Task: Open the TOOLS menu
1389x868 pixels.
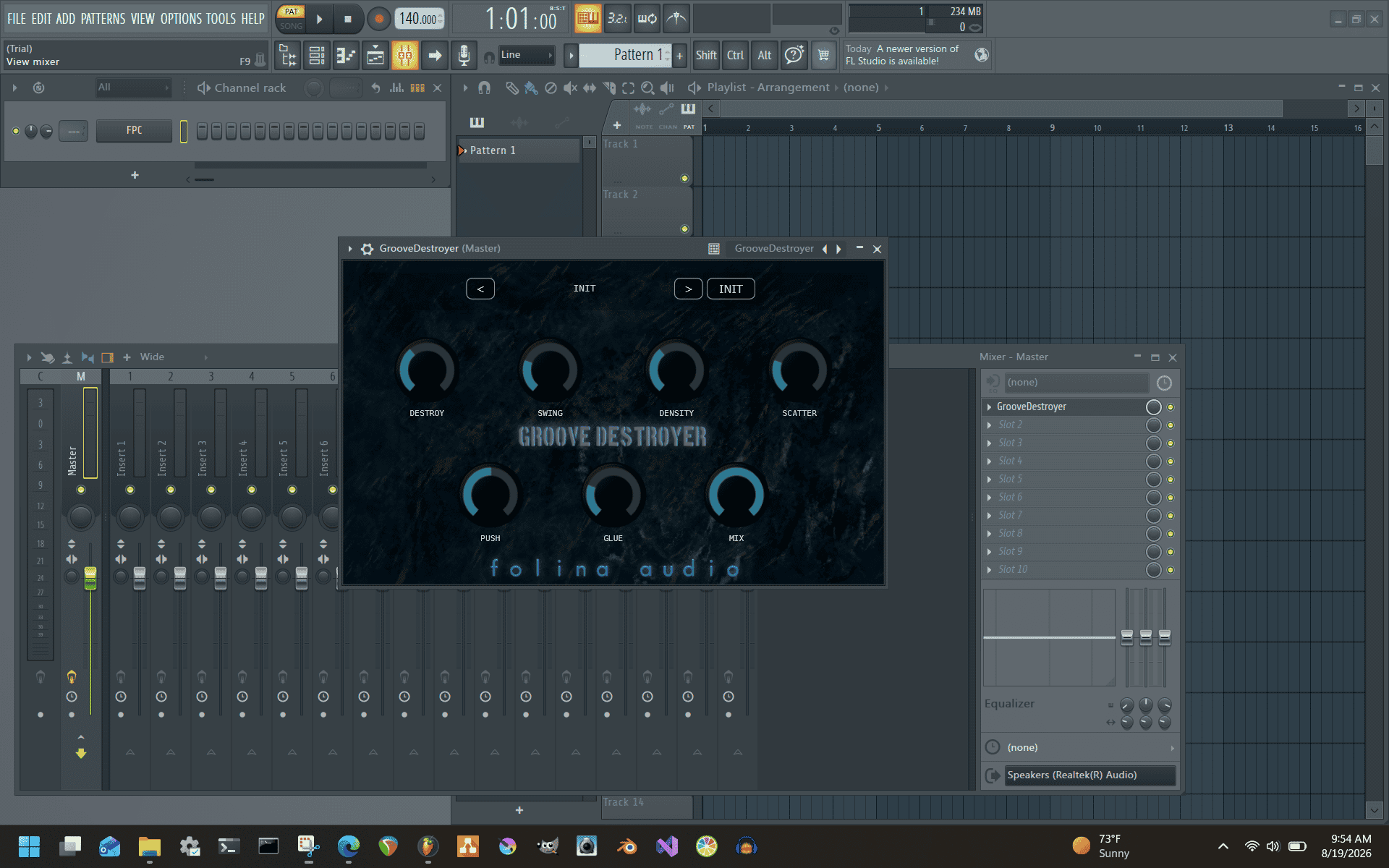Action: 221,19
